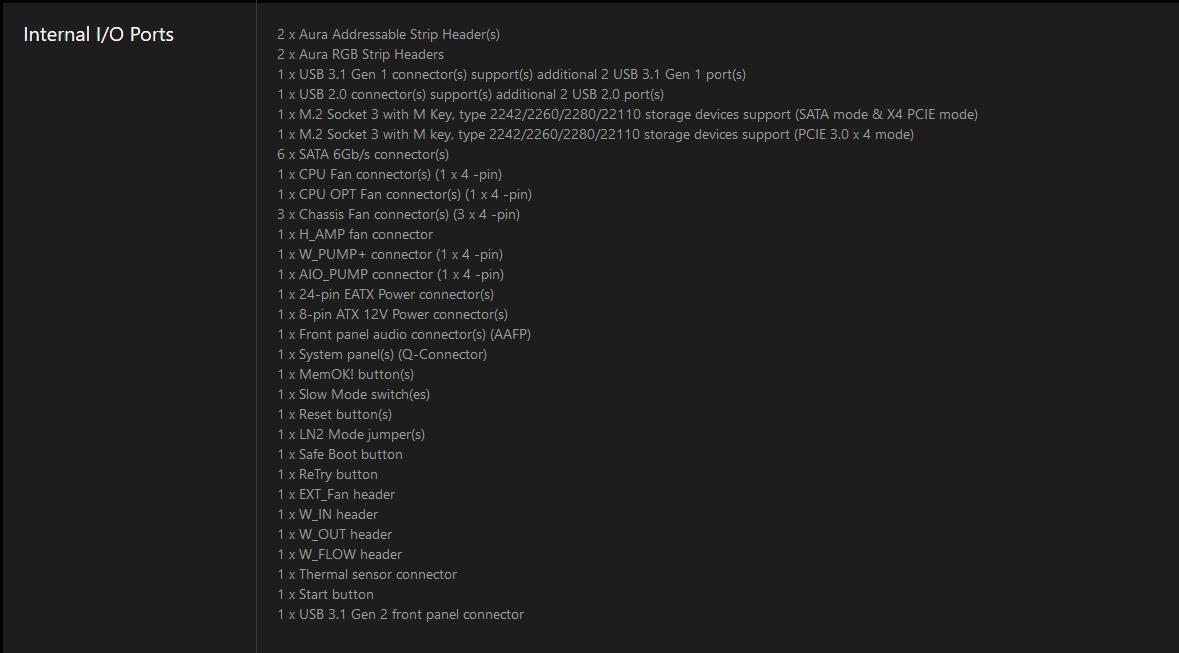The width and height of the screenshot is (1179, 653).
Task: Select the 3 x Chassis Fan connector line
Action: click(x=398, y=214)
